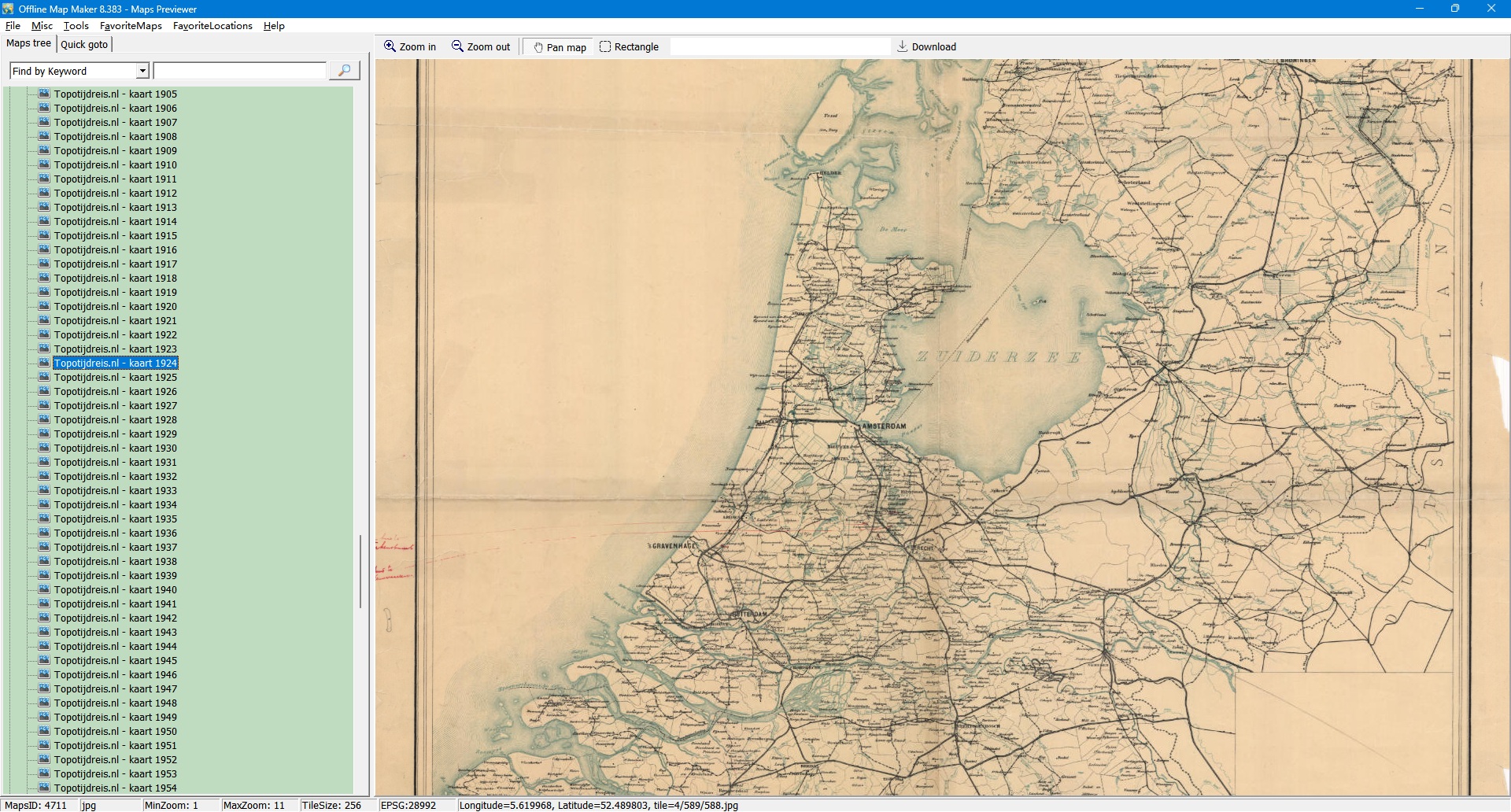Click the map icon beside kaart 1905

click(x=44, y=94)
